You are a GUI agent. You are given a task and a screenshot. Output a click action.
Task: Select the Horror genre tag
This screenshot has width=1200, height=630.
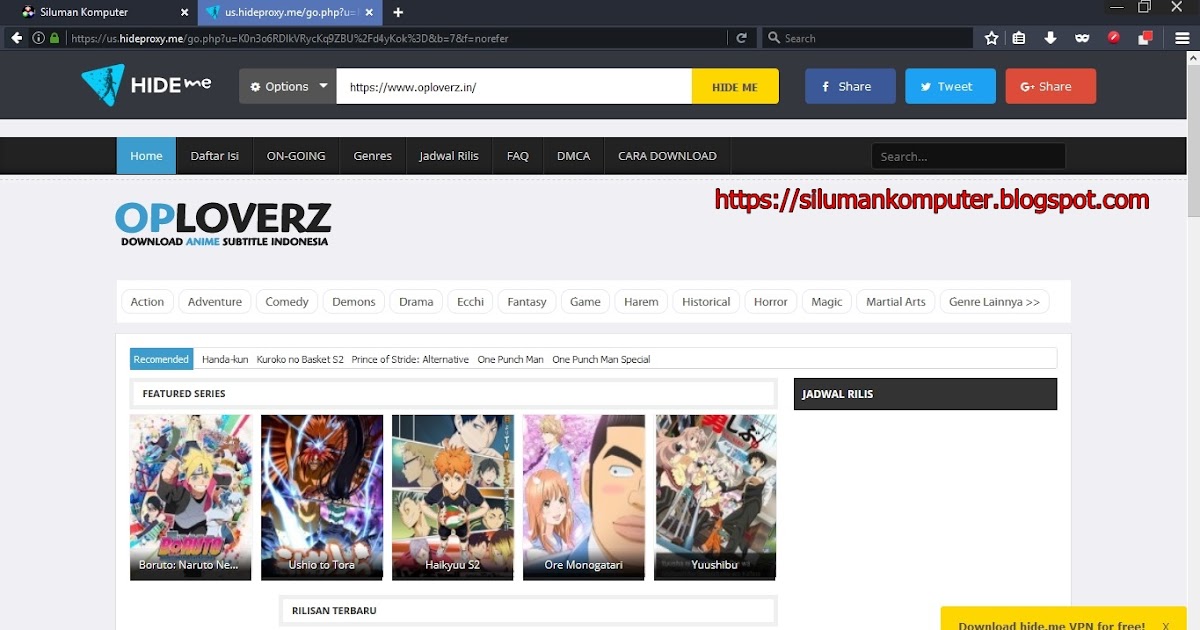click(x=771, y=302)
